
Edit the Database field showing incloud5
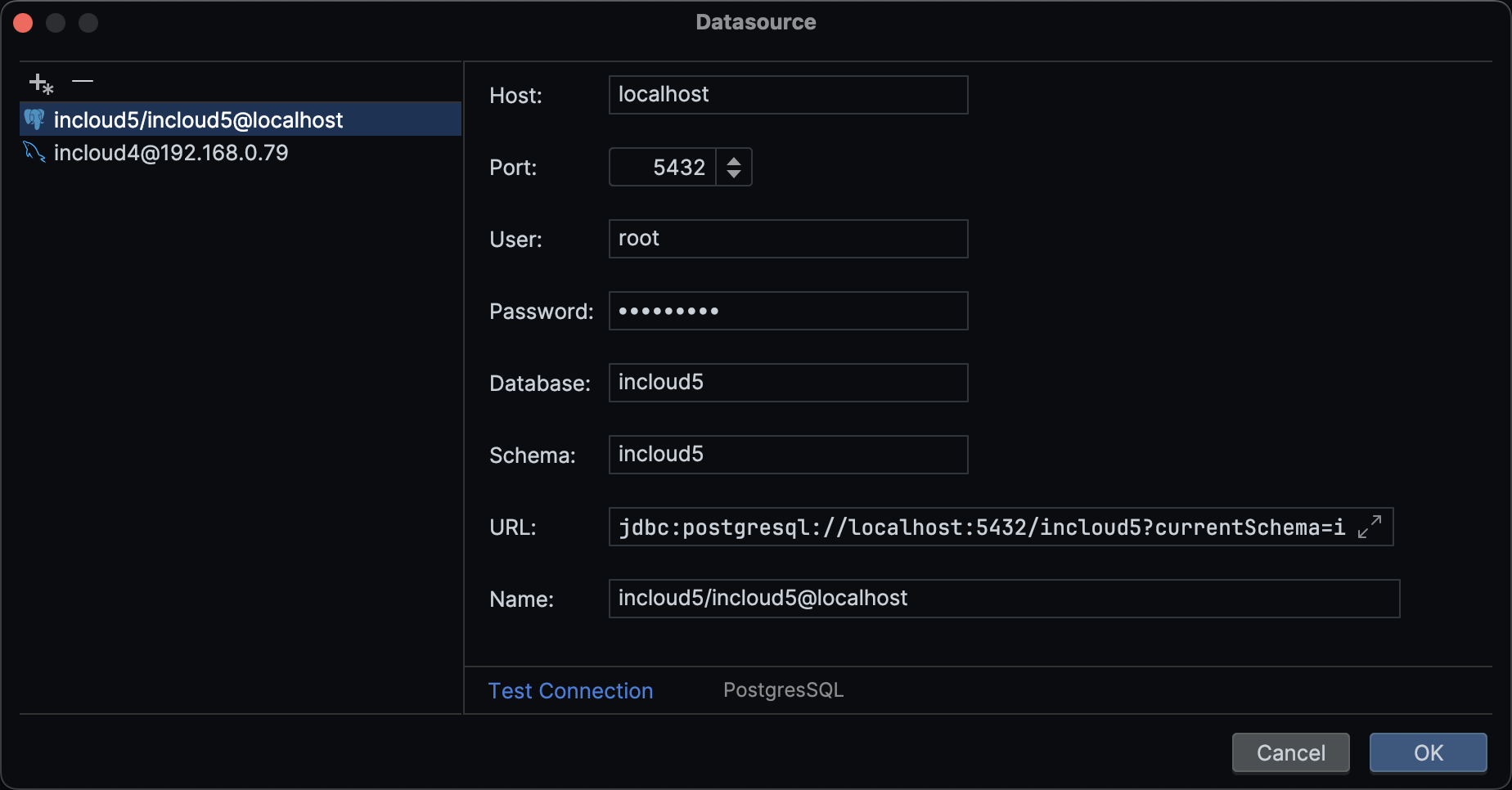788,383
